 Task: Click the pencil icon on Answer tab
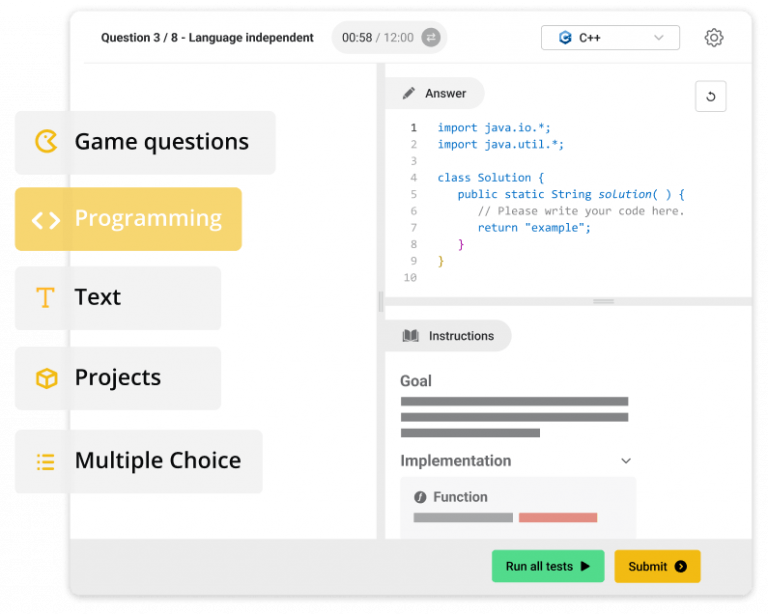(x=408, y=94)
